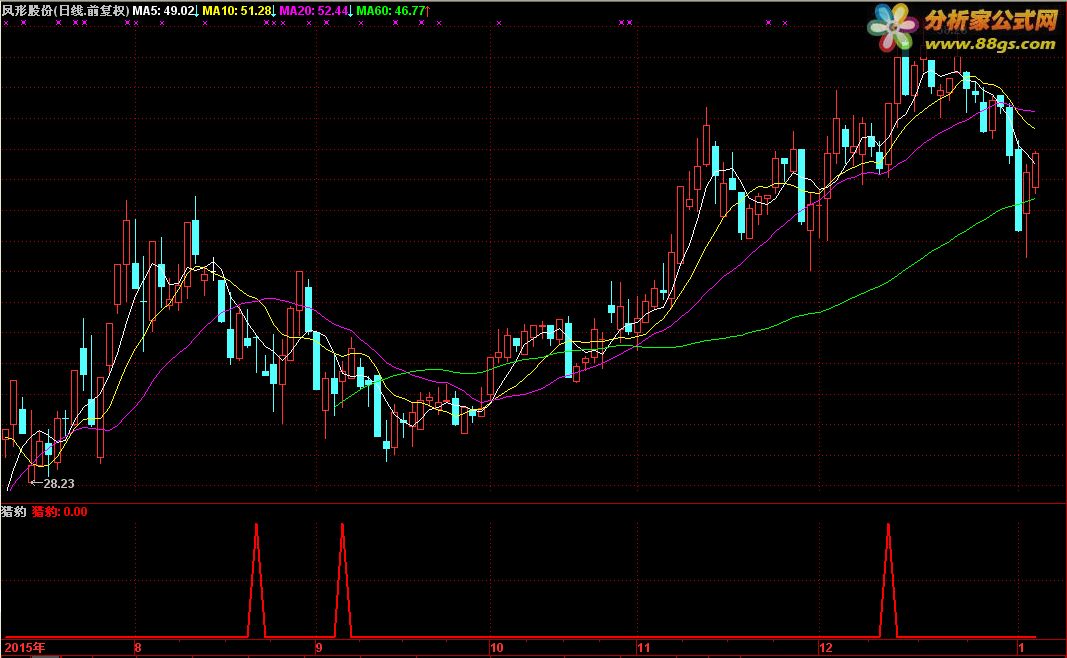Screen dimensions: 1067x658
Task: Click month 9 on the date axis
Action: tap(319, 647)
